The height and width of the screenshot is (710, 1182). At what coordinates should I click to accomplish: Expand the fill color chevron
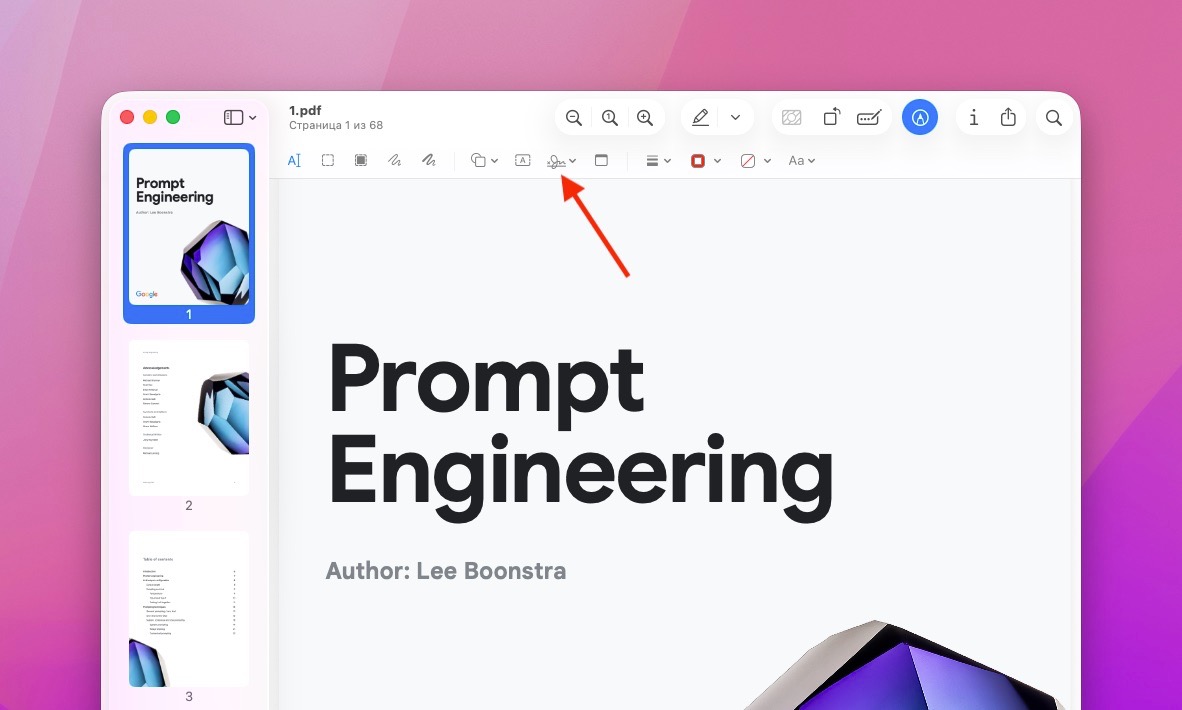point(767,161)
